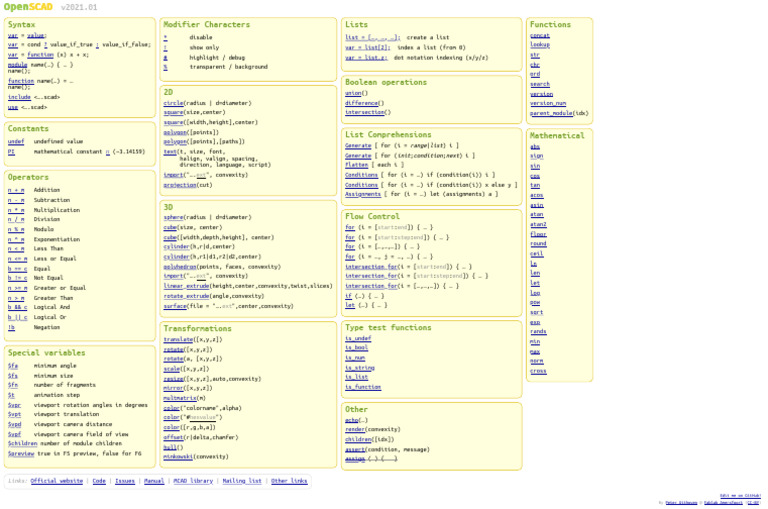
Task: Click the lookup function link
Action: coord(540,45)
